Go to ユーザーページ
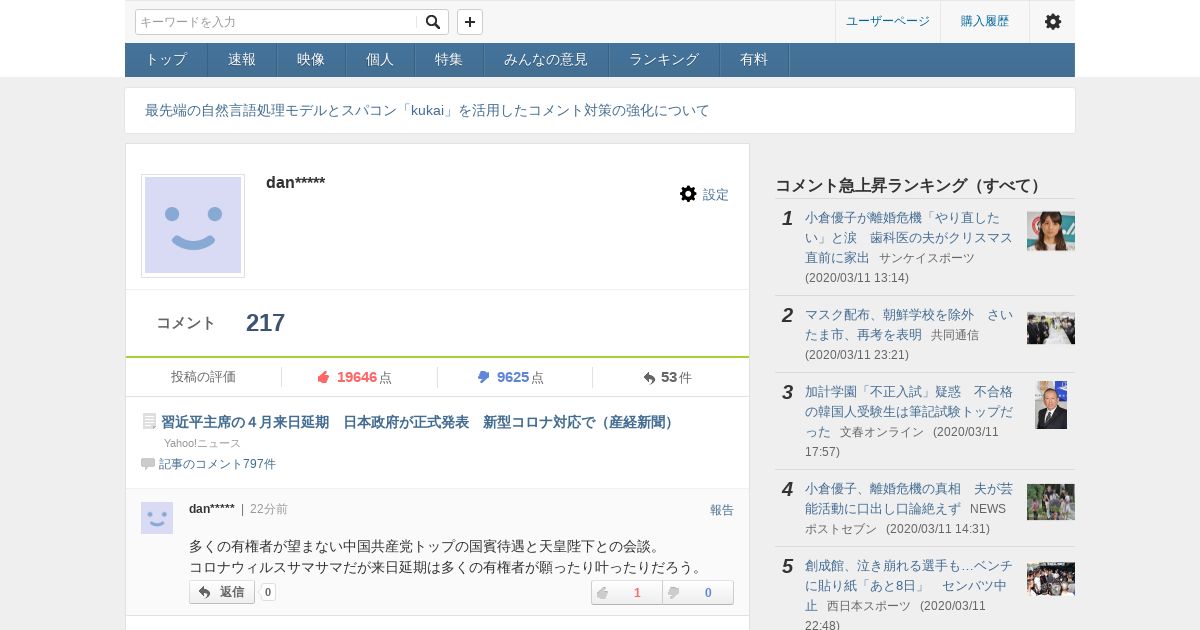Viewport: 1200px width, 630px height. pyautogui.click(x=888, y=21)
